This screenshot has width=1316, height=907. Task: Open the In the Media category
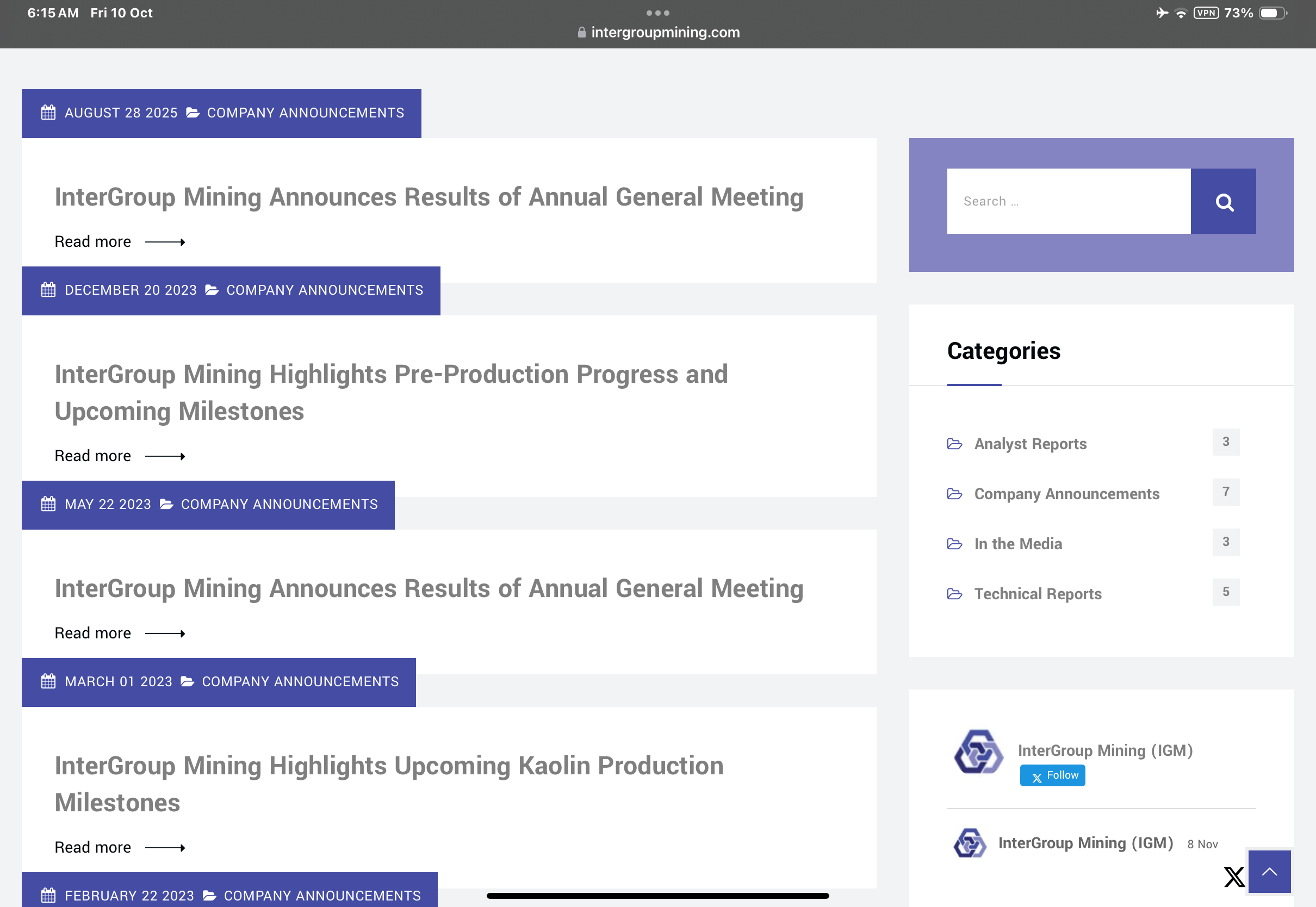(1017, 544)
